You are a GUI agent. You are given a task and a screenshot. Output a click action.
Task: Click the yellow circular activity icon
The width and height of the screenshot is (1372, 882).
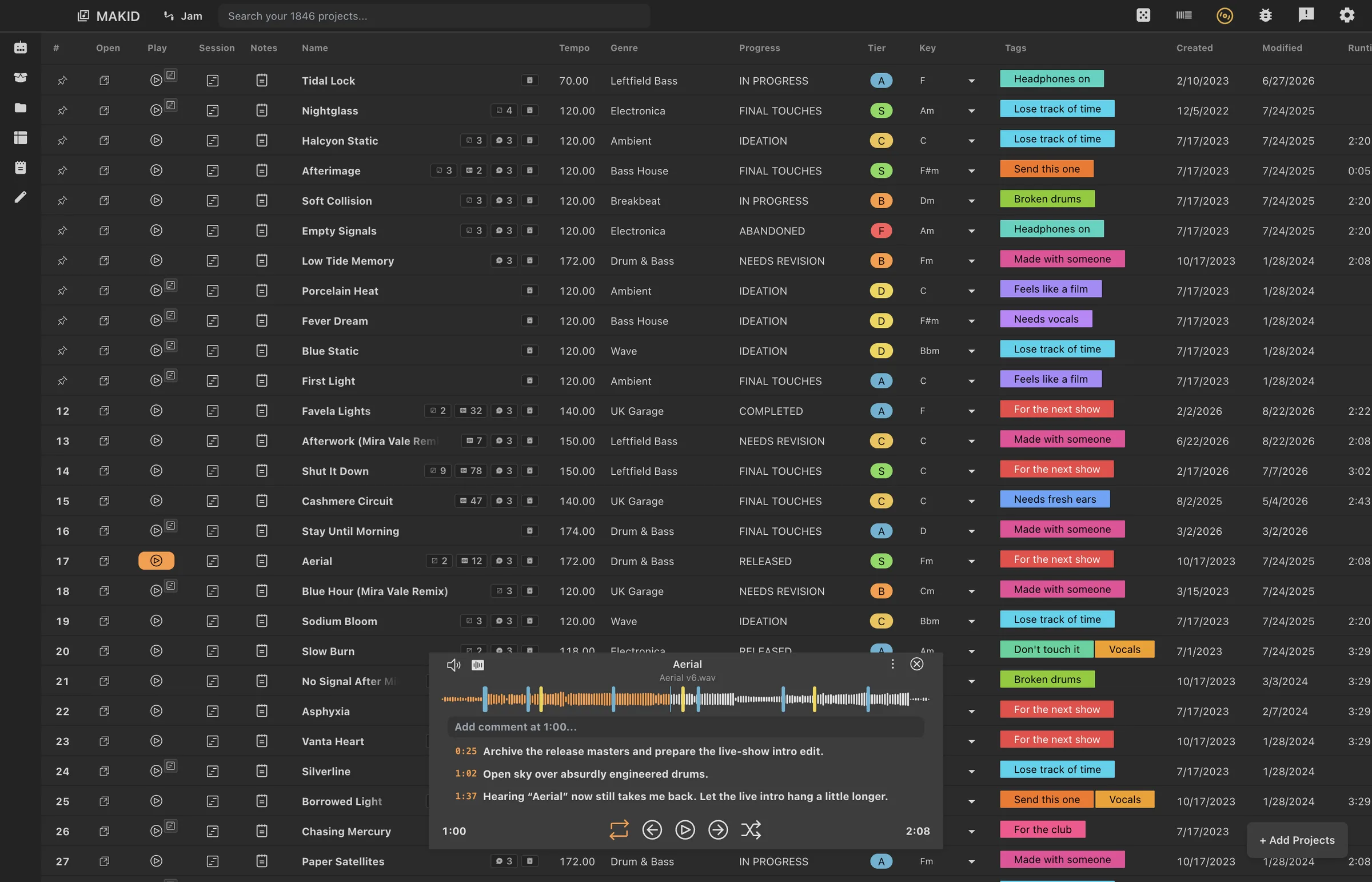pyautogui.click(x=1225, y=15)
